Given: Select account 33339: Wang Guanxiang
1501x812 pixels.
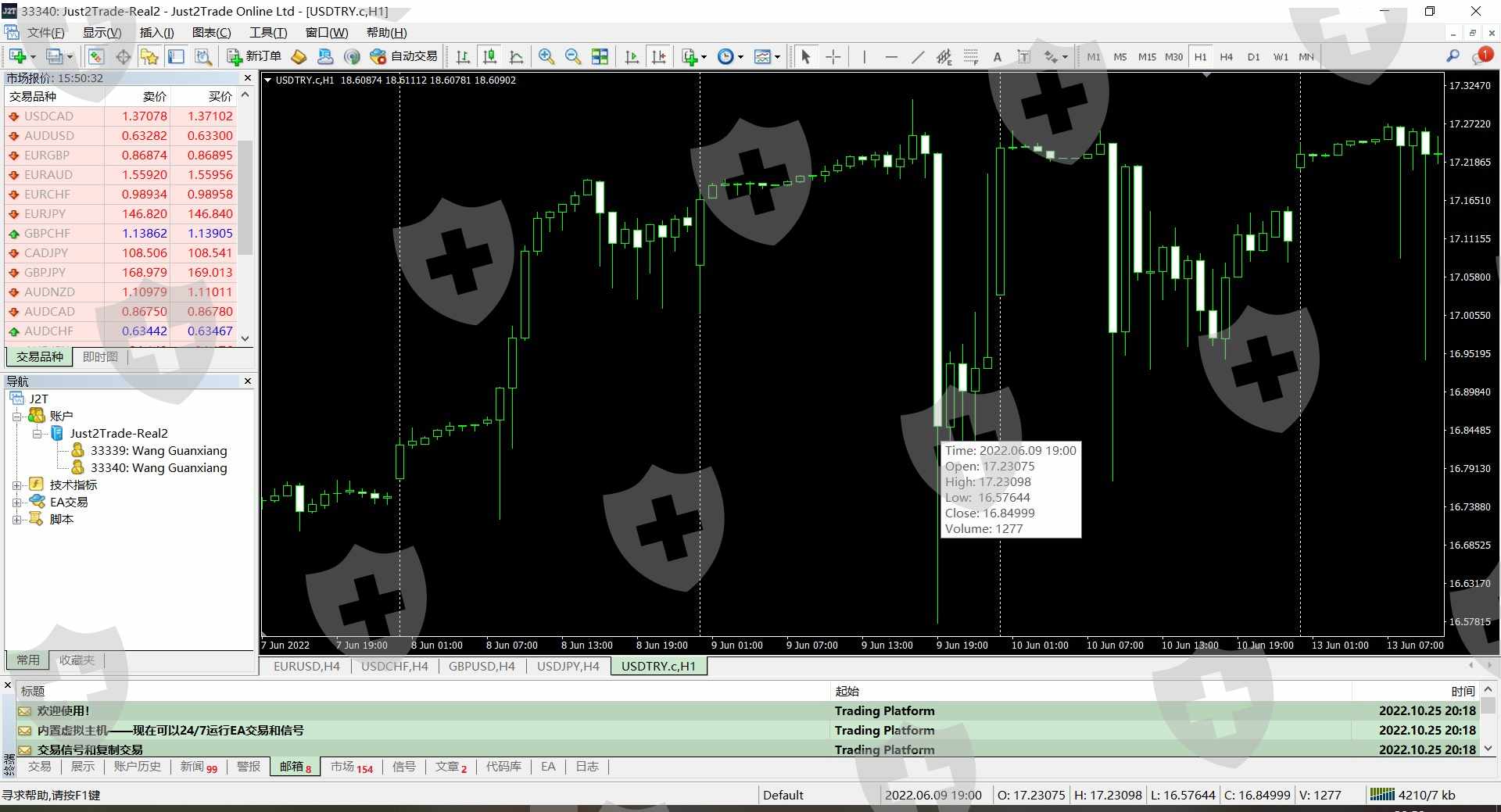Looking at the screenshot, I should click(x=158, y=451).
